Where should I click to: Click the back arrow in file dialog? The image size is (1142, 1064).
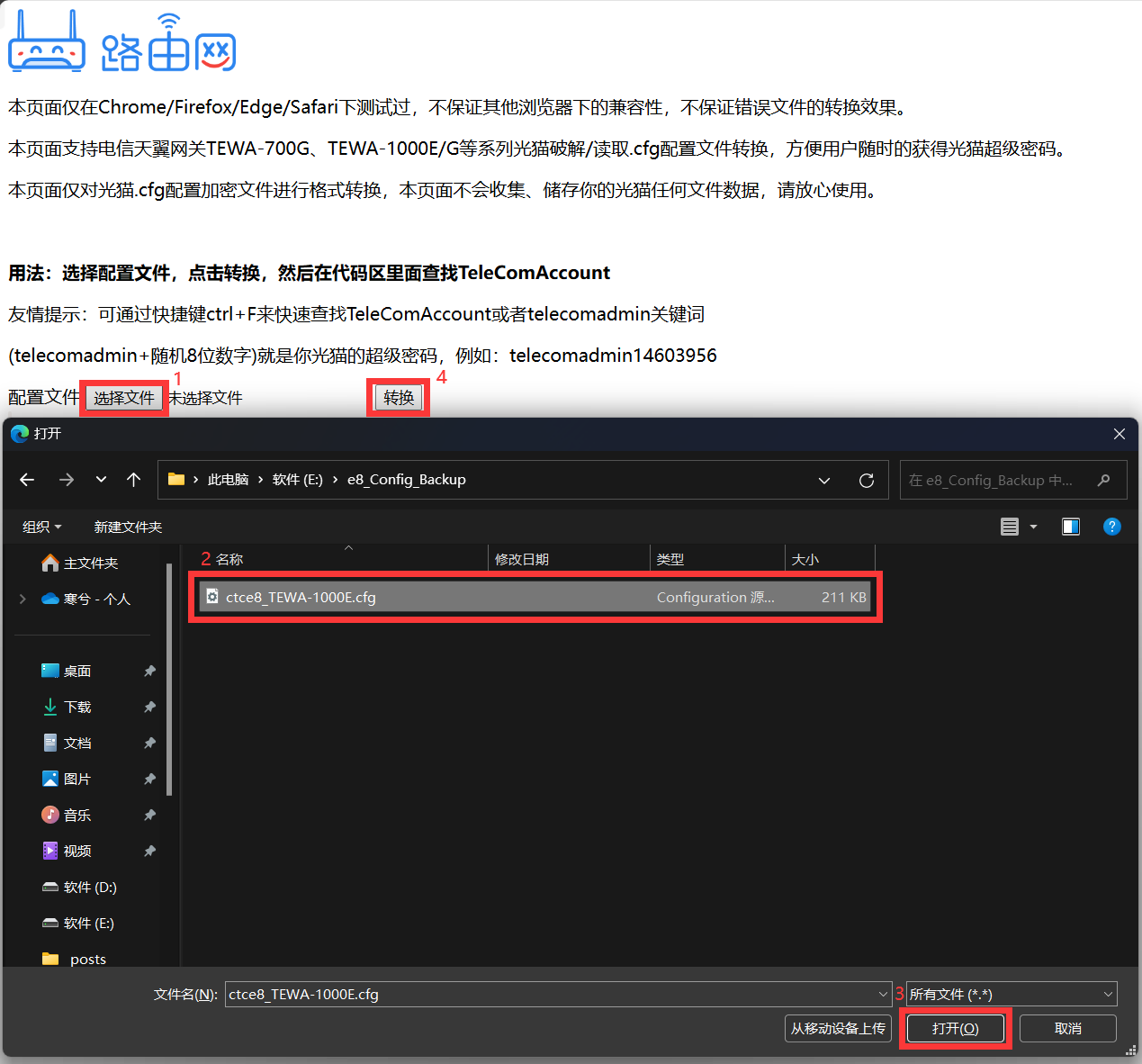pyautogui.click(x=27, y=480)
